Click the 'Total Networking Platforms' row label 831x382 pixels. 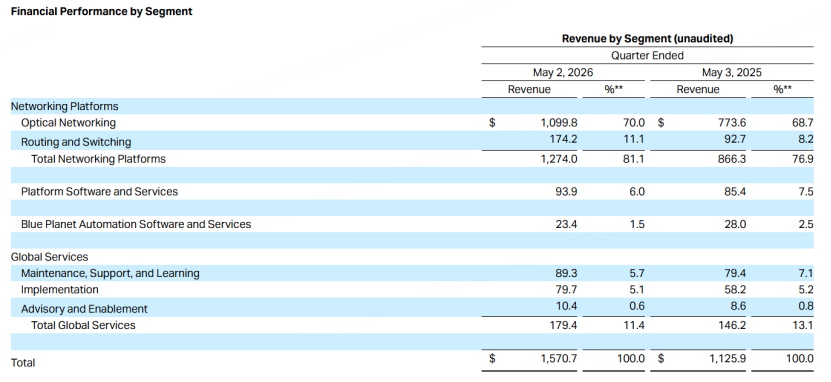pos(99,159)
